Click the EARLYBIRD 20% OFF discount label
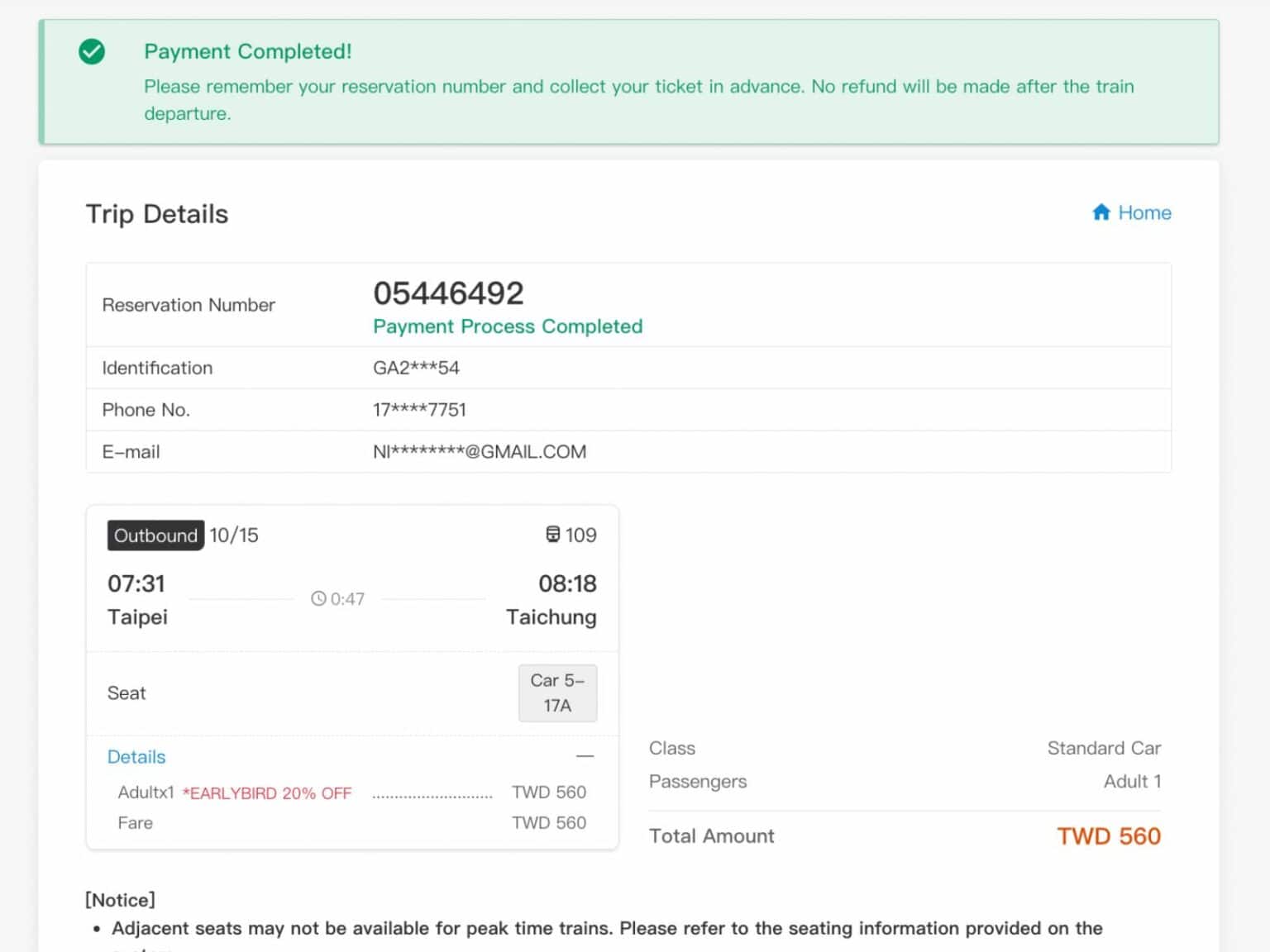1270x952 pixels. [x=267, y=793]
